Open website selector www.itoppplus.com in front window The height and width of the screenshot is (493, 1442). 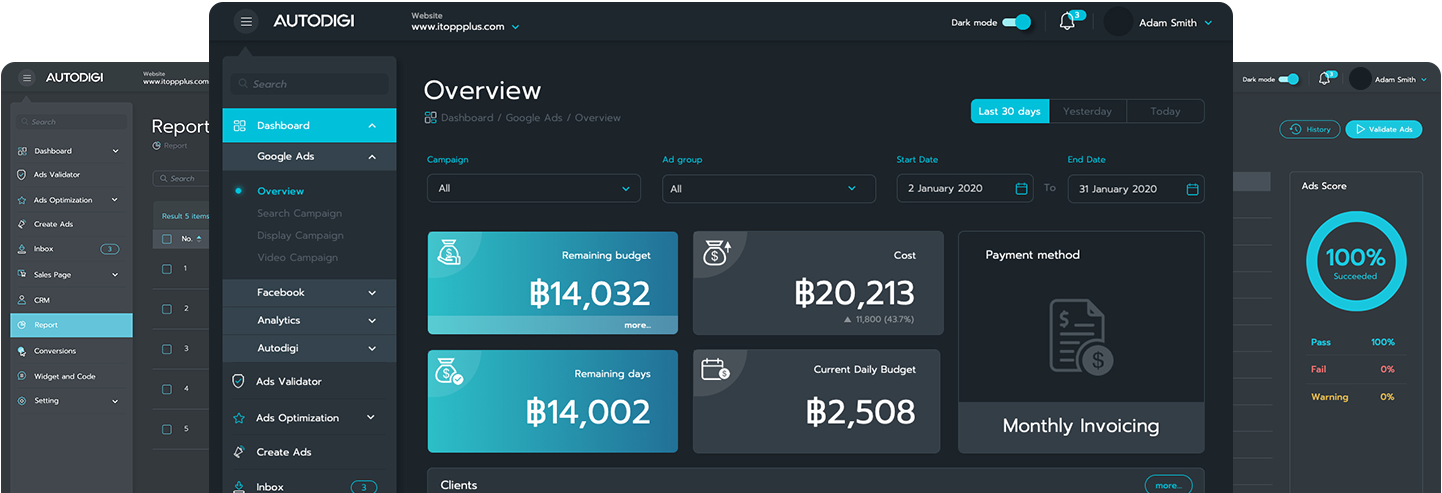coord(466,27)
